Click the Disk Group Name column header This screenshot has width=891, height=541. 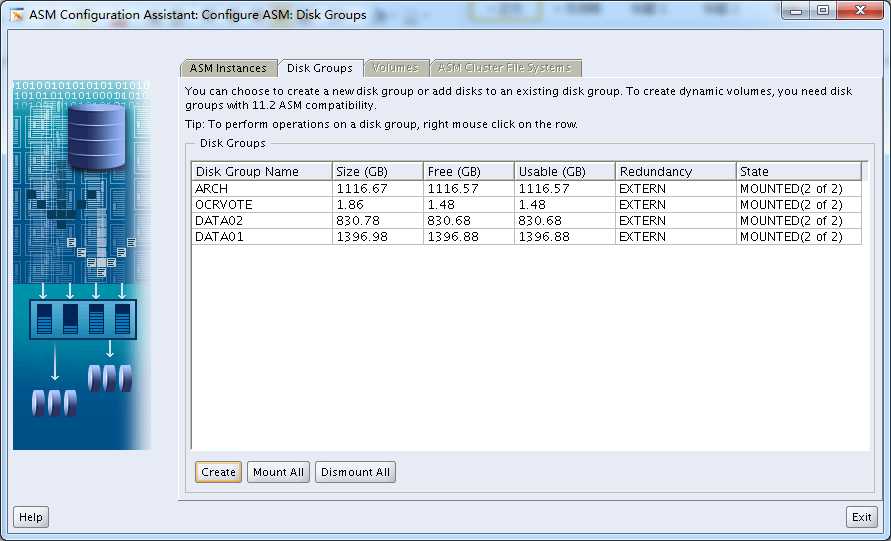(x=262, y=172)
